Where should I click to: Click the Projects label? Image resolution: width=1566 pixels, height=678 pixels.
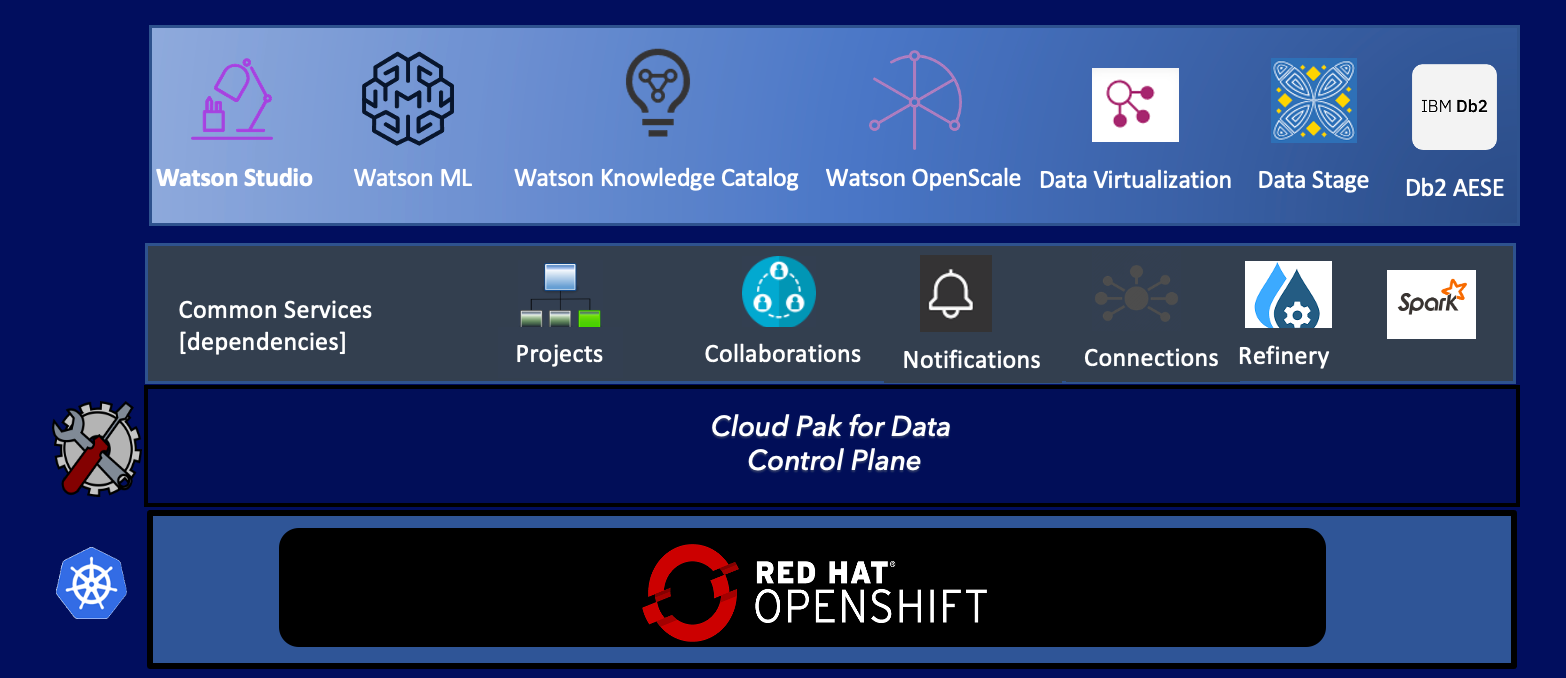click(559, 354)
